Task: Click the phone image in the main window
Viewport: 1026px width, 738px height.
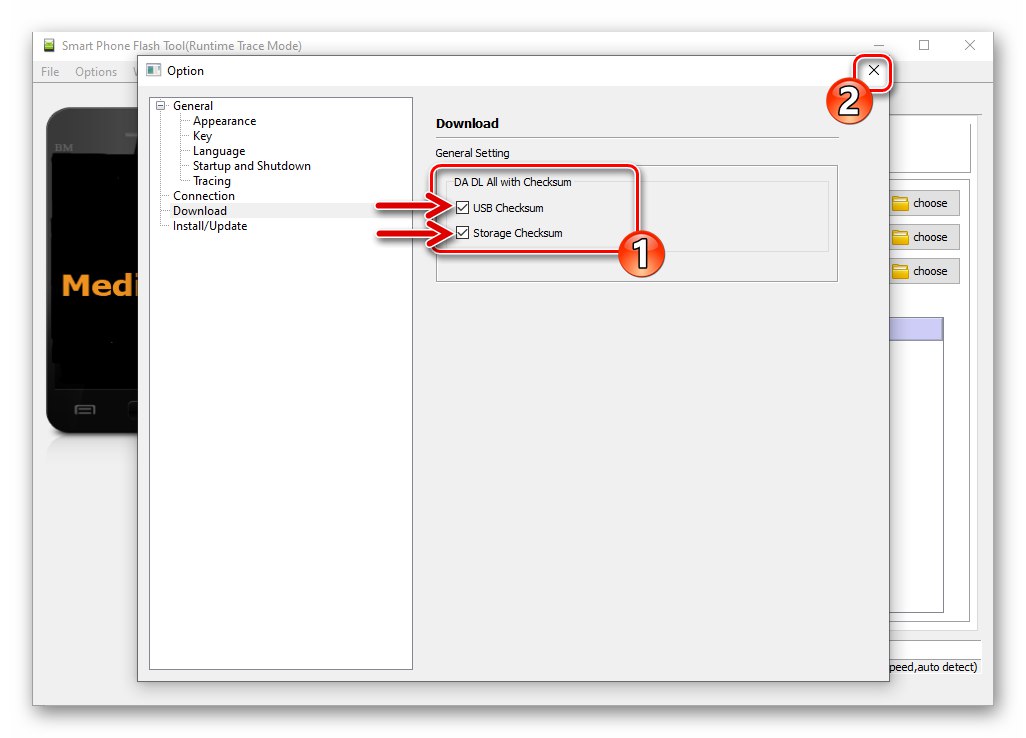Action: 92,270
